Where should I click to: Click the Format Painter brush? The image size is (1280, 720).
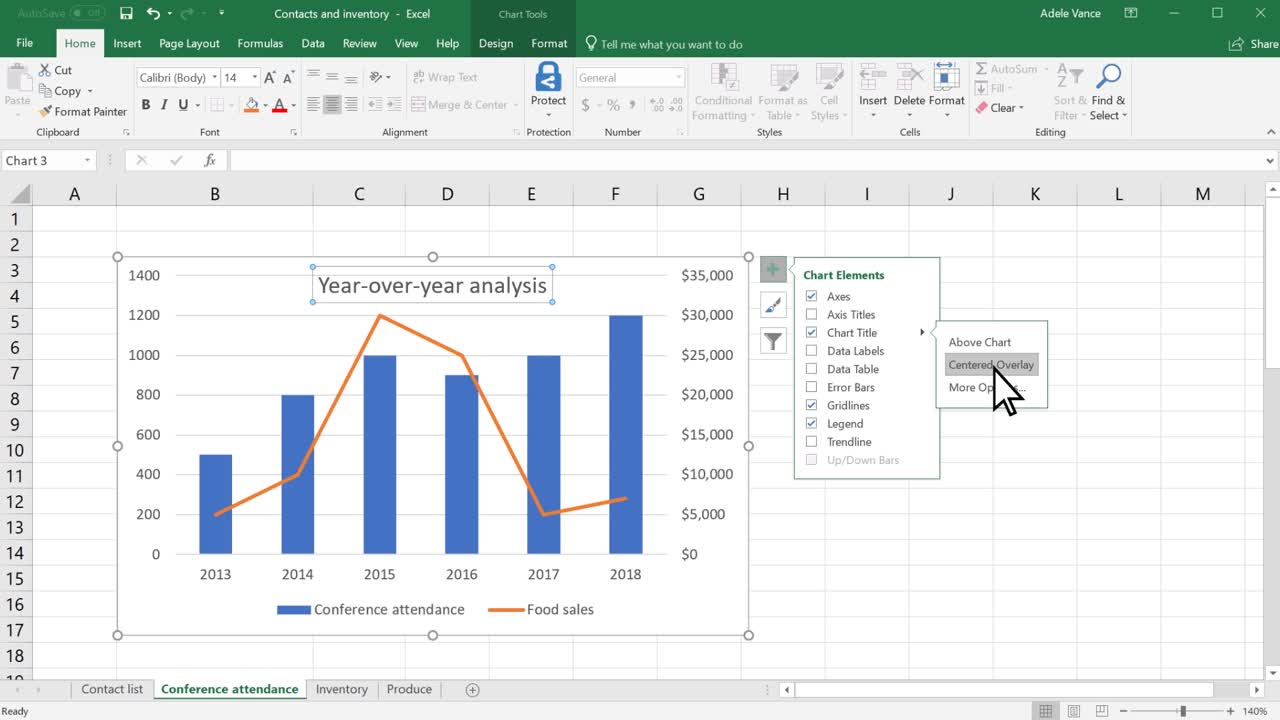pos(45,111)
